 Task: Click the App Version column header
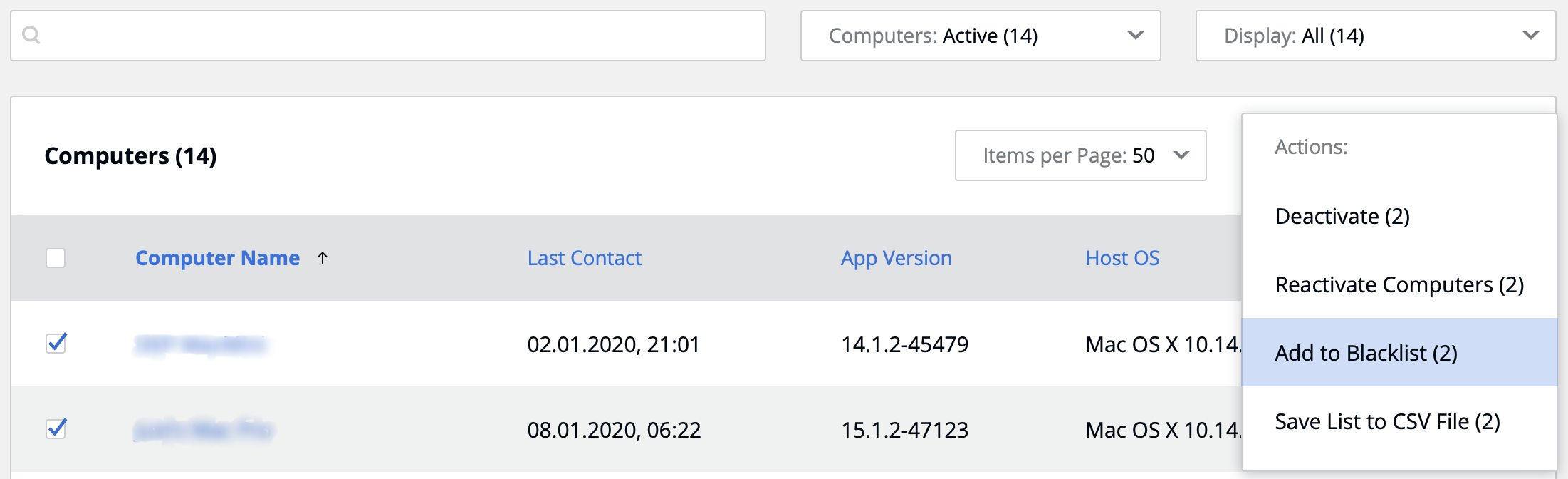coord(896,258)
